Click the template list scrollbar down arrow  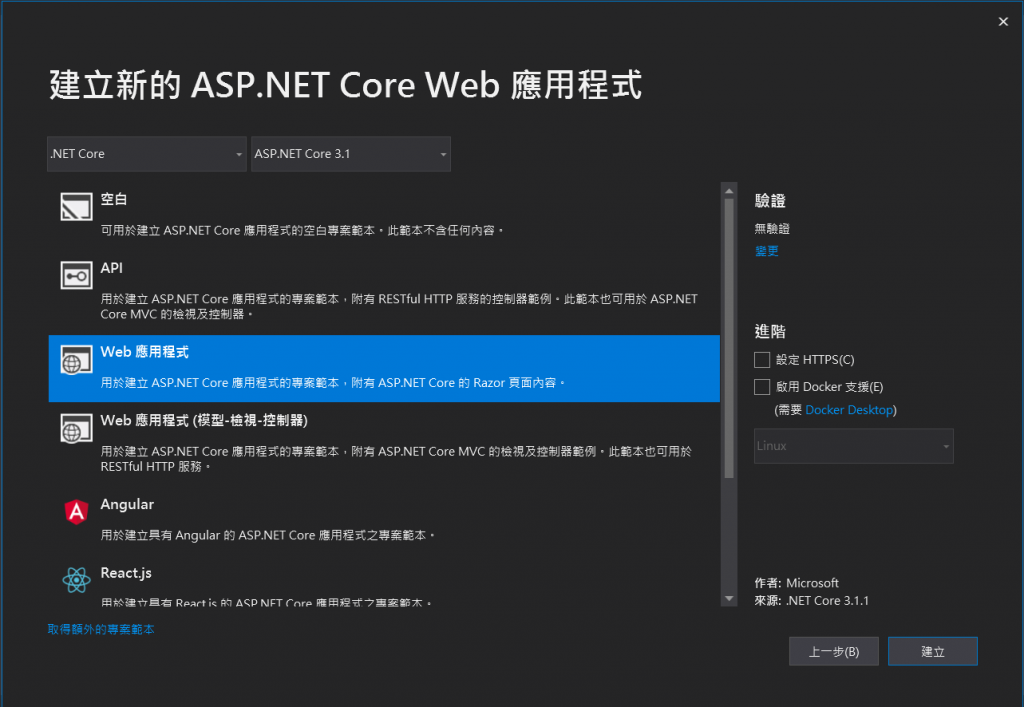click(729, 599)
